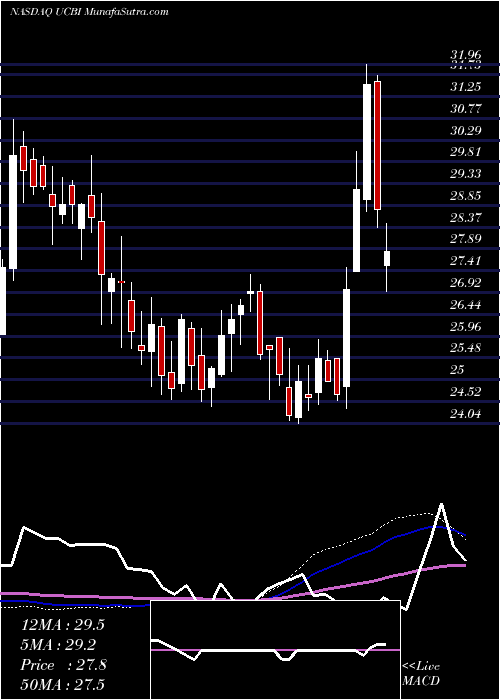
Task: Click the NASDAQ UCBI MunafaSutra.com title text
Action: click(89, 12)
